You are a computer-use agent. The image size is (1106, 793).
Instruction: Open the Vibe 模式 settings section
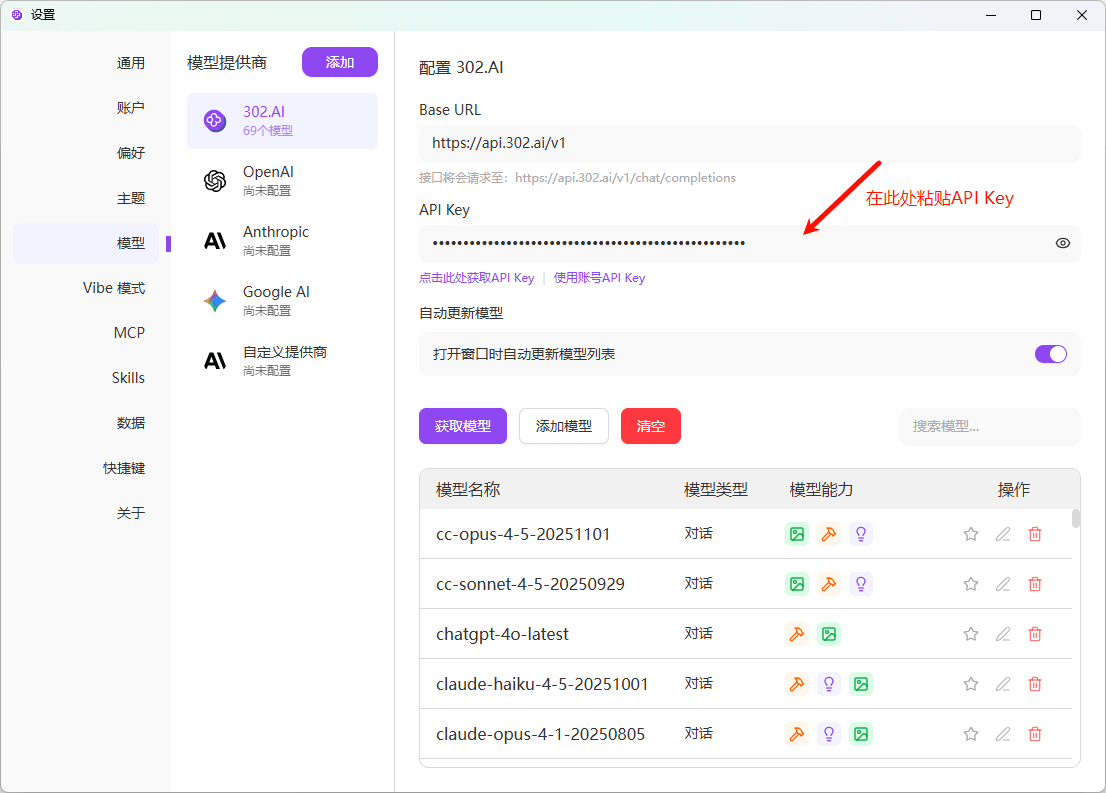pyautogui.click(x=114, y=288)
